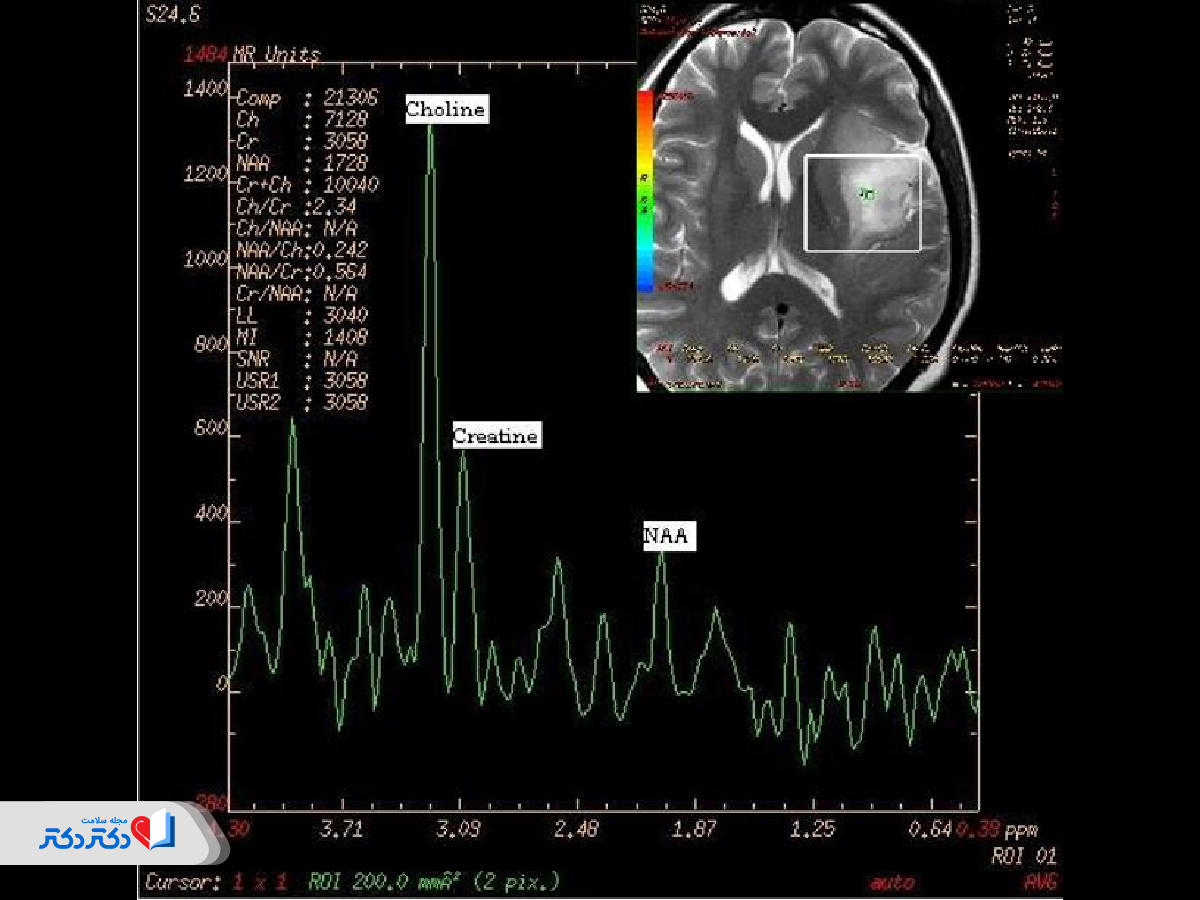Screen dimensions: 1200x900
Task: Click the 2.48 ppm axis label
Action: click(x=577, y=829)
